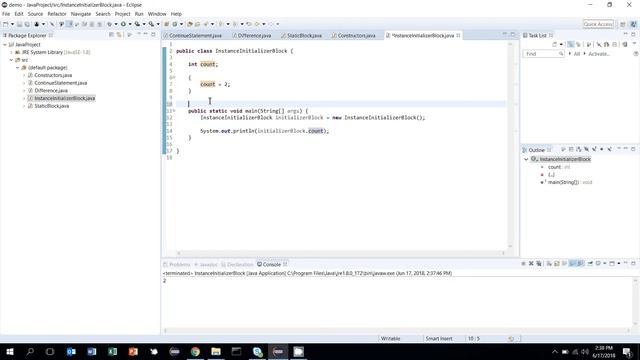Open File Explorer from the taskbar
Viewport: 640px width, 360px height.
point(216,351)
